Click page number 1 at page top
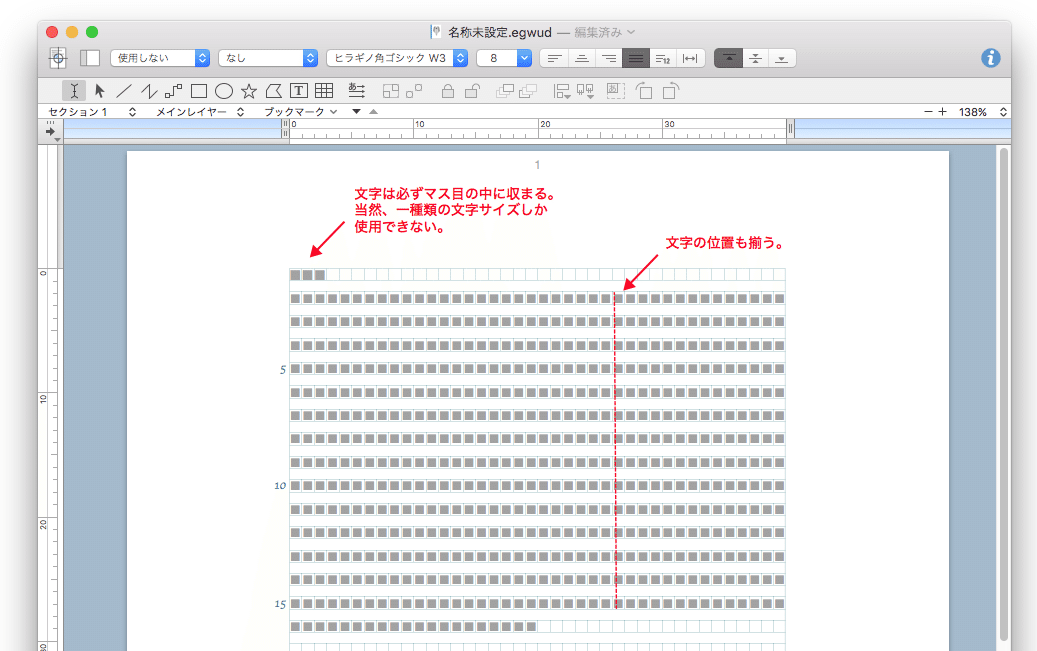This screenshot has width=1037, height=651. 537,165
